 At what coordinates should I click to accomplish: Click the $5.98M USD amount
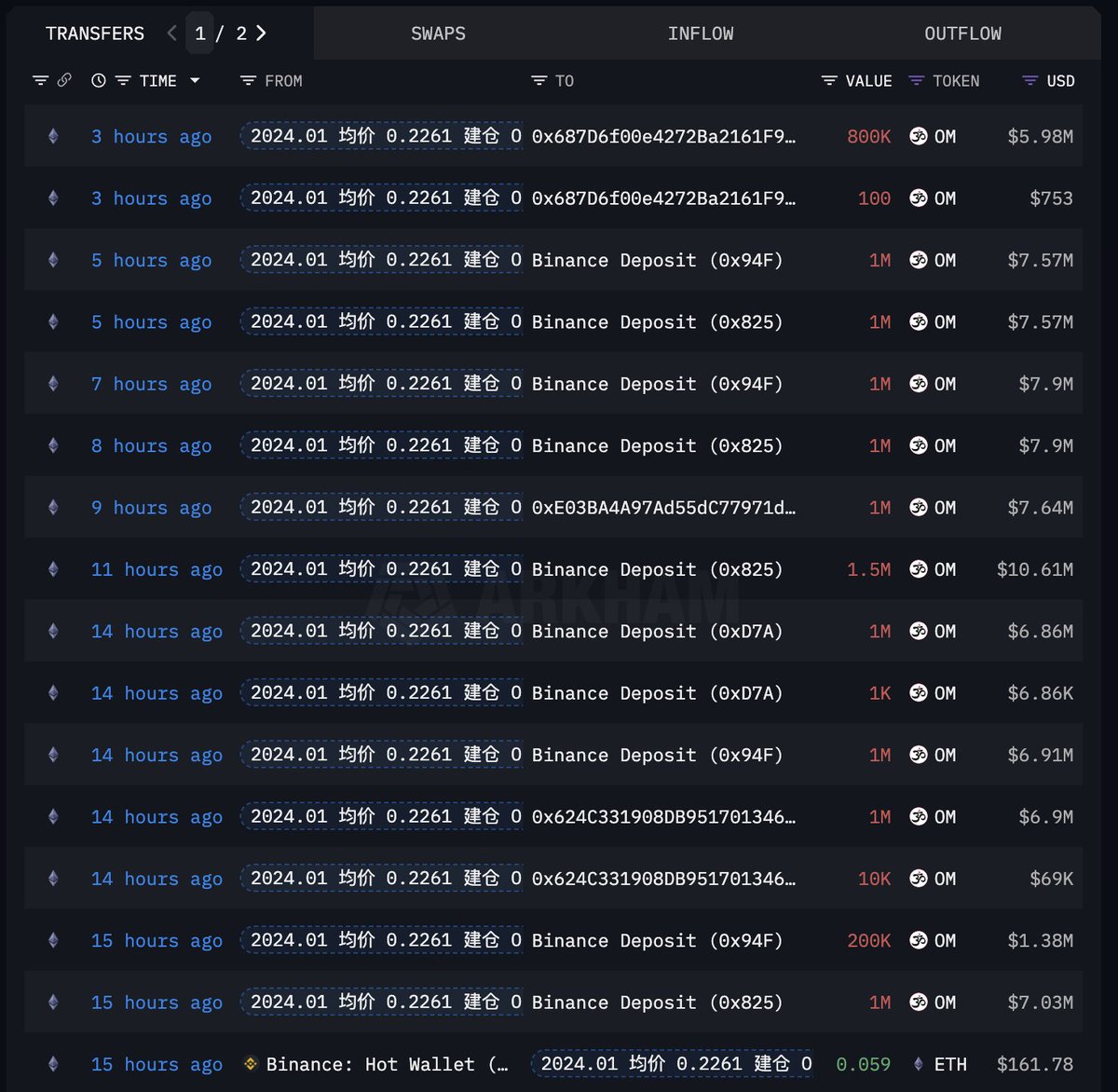(1040, 136)
